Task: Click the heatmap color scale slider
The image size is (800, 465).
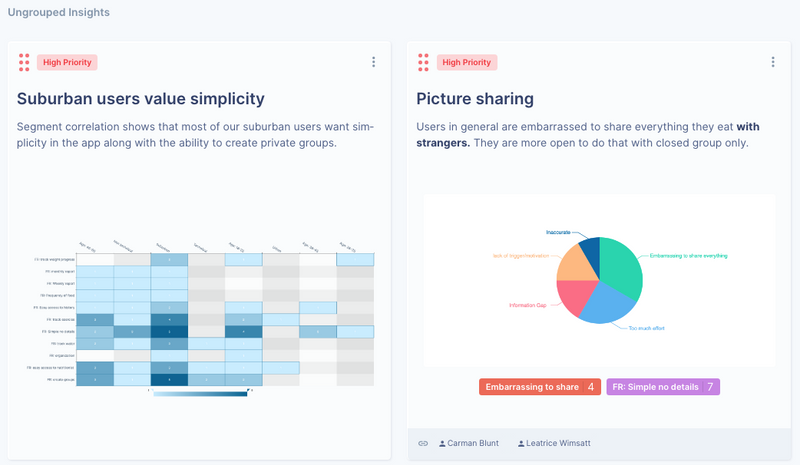Action: (x=200, y=393)
